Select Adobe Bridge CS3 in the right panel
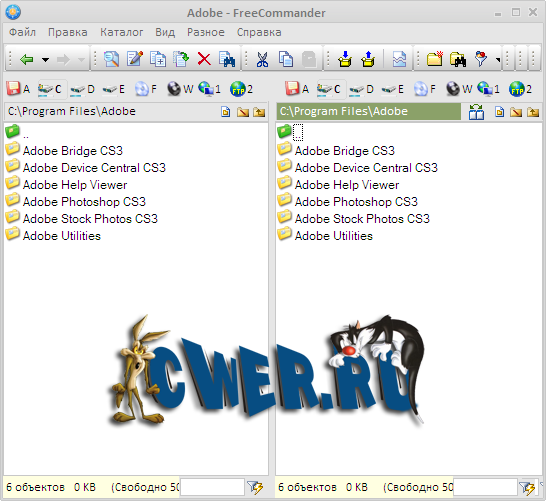The image size is (546, 501). click(x=345, y=151)
